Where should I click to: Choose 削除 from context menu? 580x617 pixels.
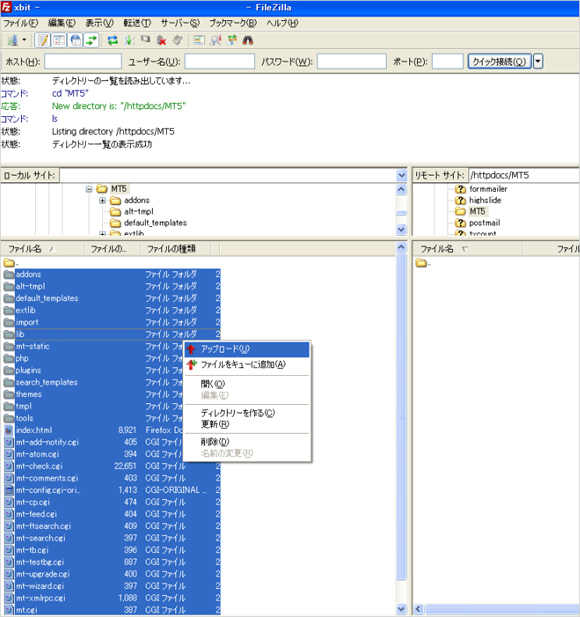click(x=247, y=442)
